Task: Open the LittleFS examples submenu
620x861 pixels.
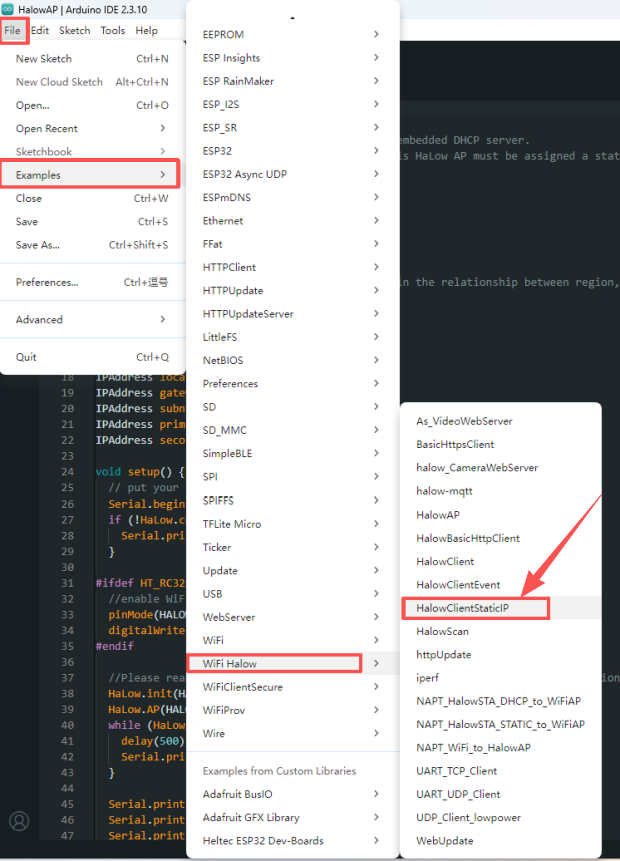Action: (x=292, y=337)
